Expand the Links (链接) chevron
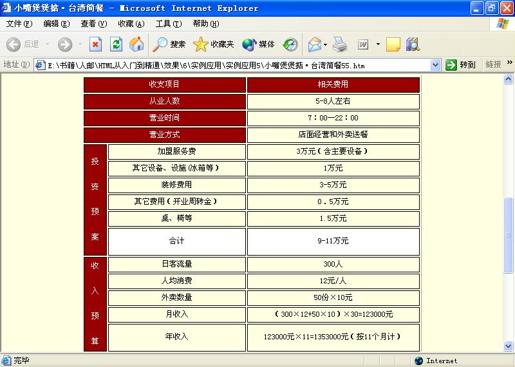This screenshot has height=367, width=515. click(509, 63)
